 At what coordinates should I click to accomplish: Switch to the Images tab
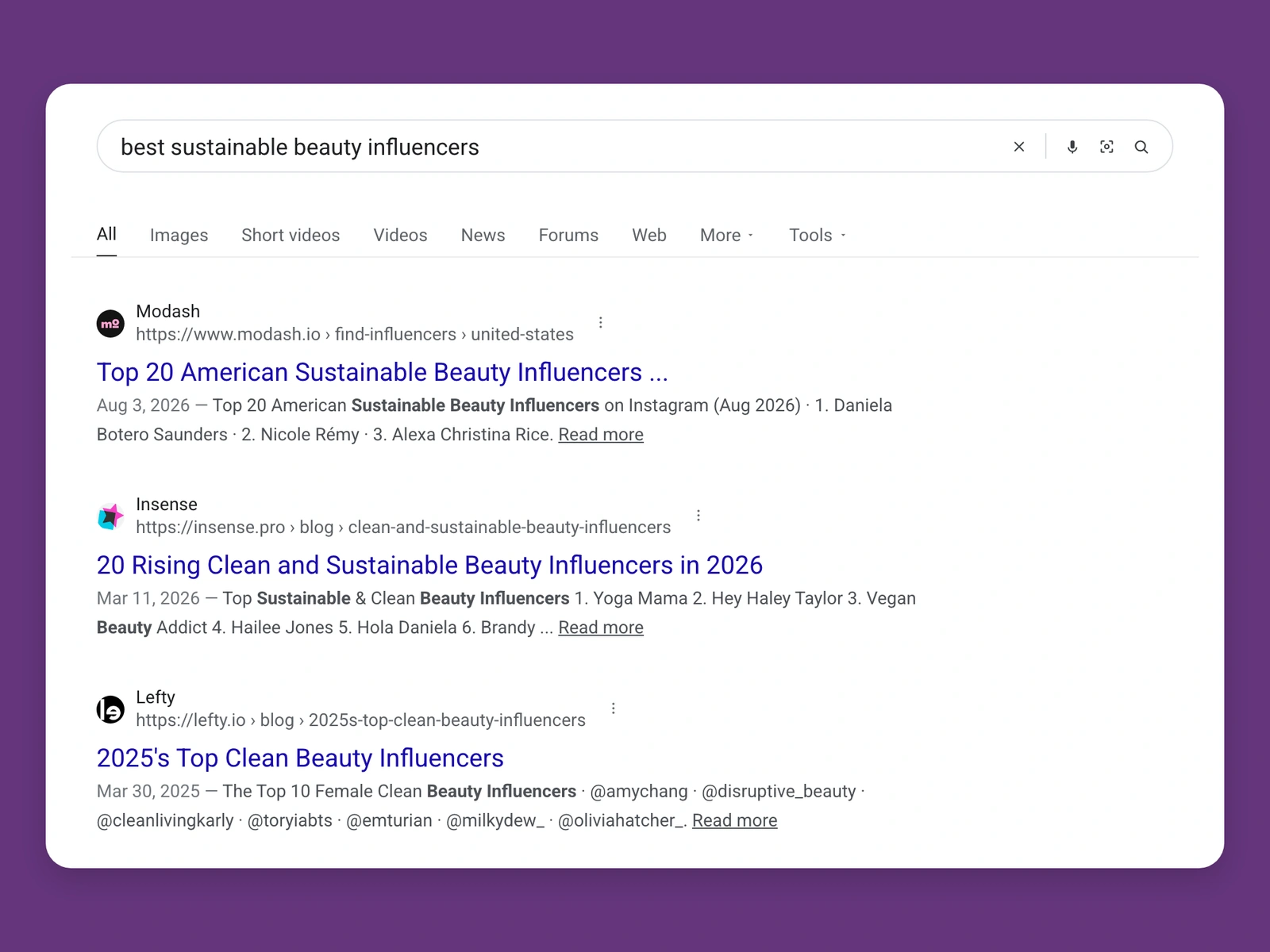(x=179, y=235)
